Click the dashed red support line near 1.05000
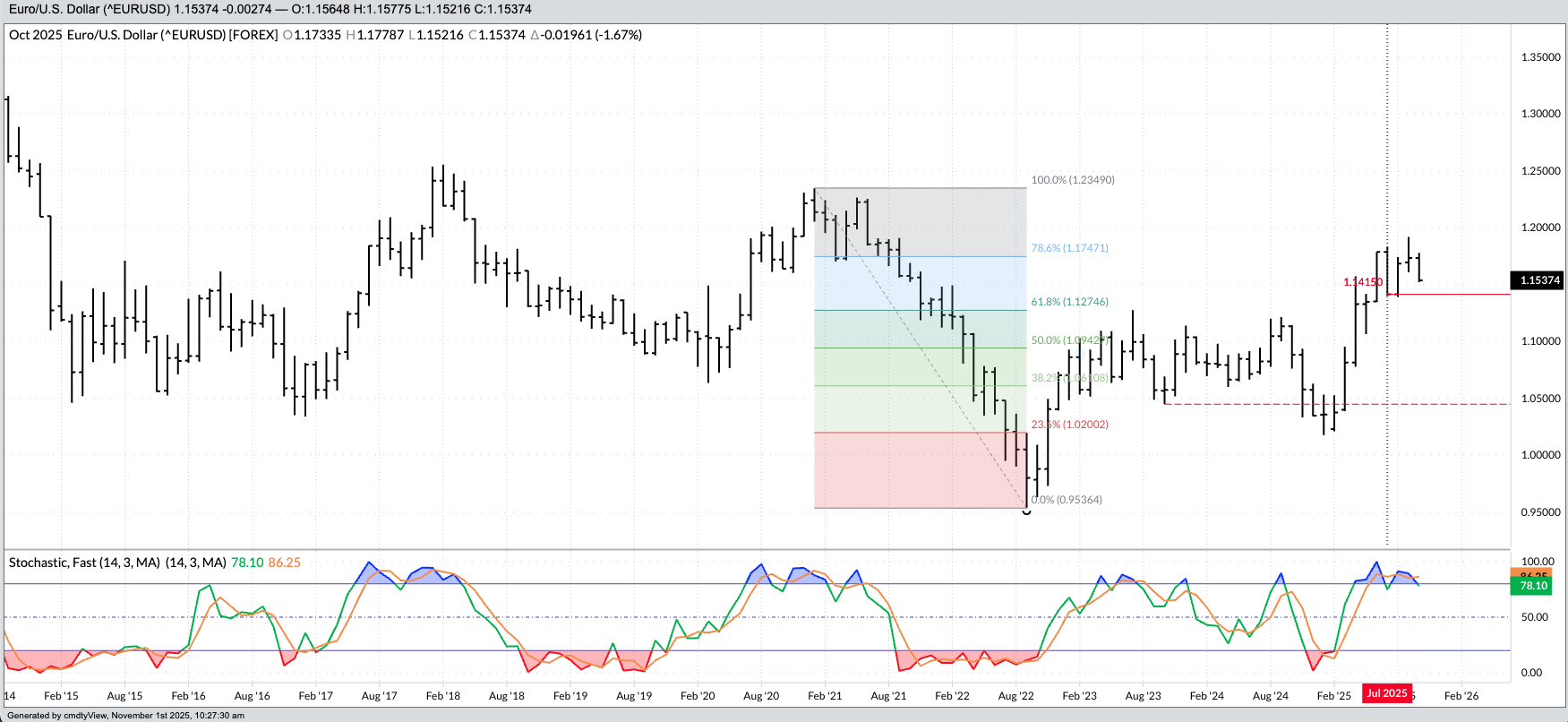 (x=1433, y=404)
